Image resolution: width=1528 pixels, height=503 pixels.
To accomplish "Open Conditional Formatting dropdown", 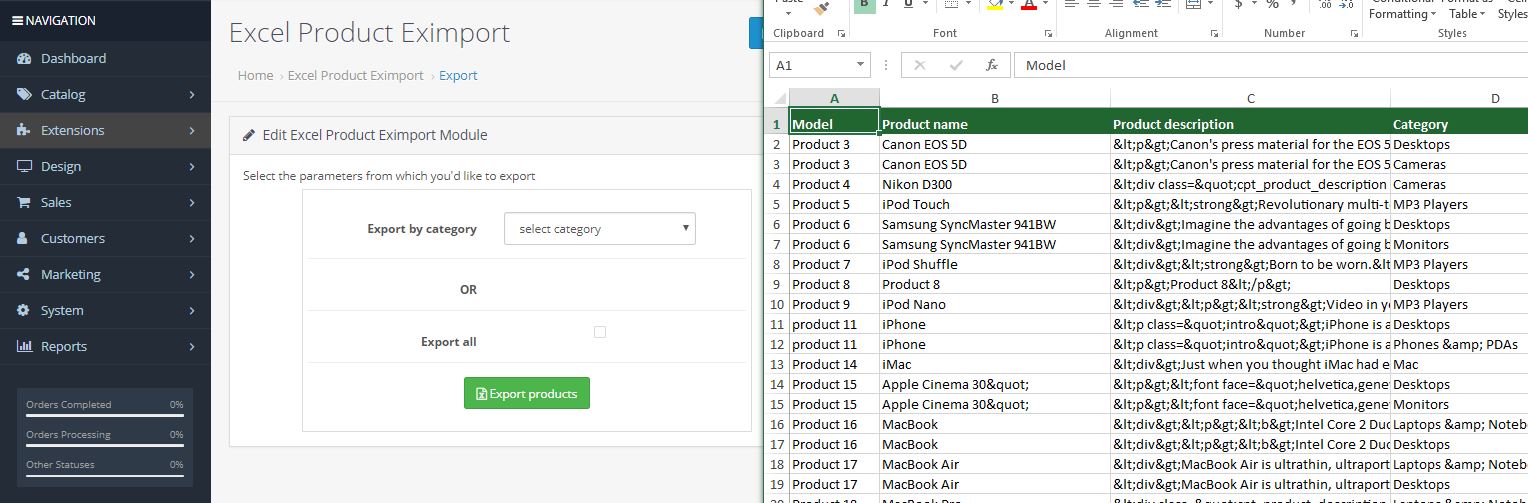I will point(1402,12).
